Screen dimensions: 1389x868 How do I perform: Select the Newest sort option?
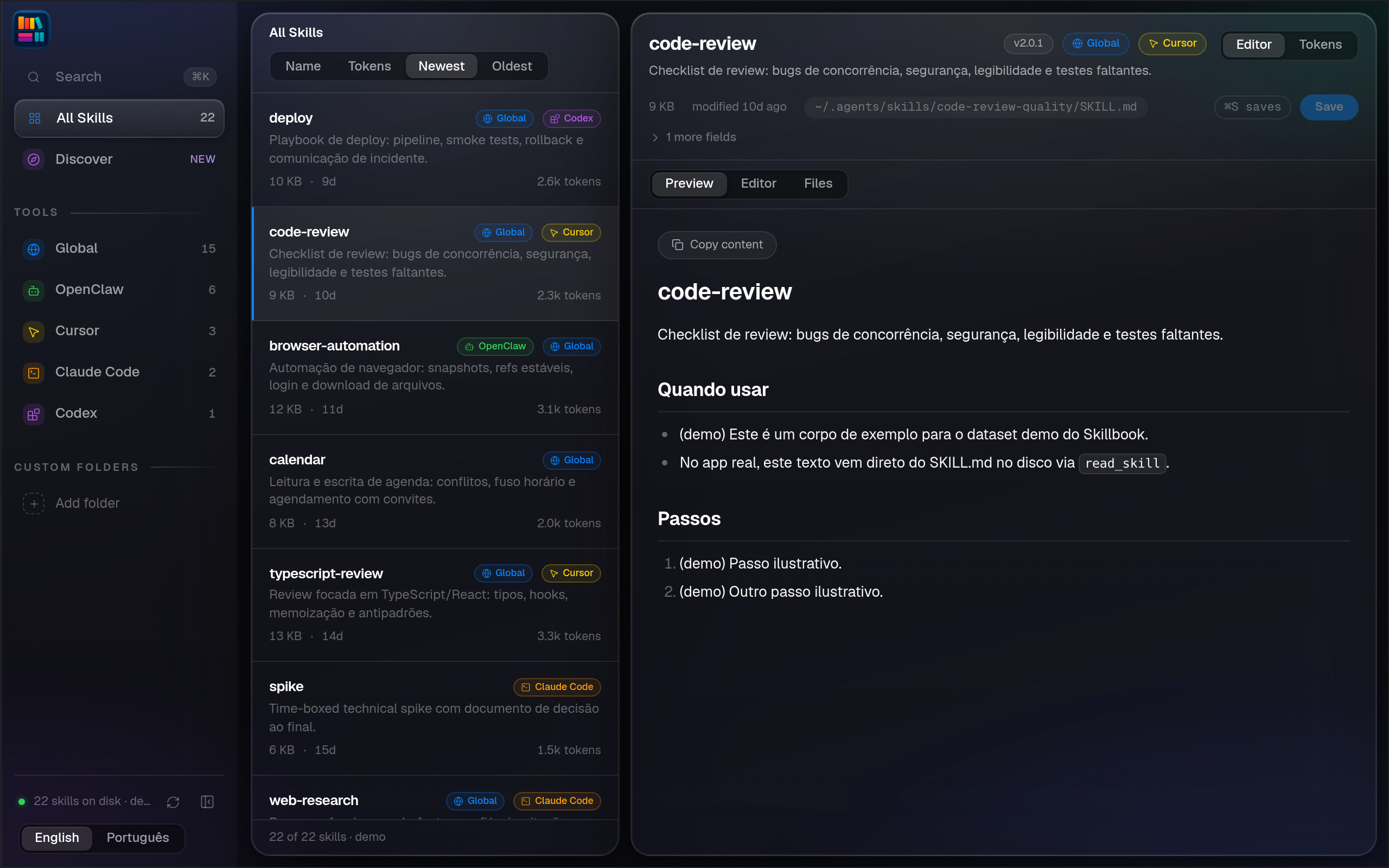coord(441,67)
